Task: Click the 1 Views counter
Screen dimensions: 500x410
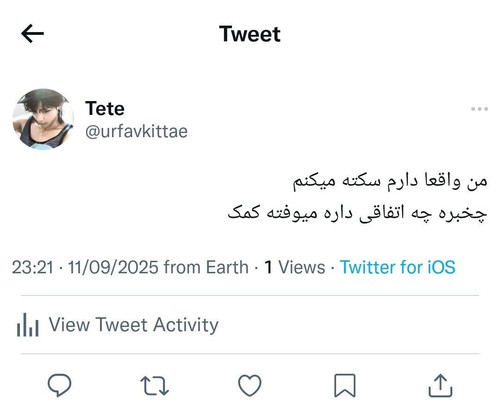Action: tap(295, 267)
